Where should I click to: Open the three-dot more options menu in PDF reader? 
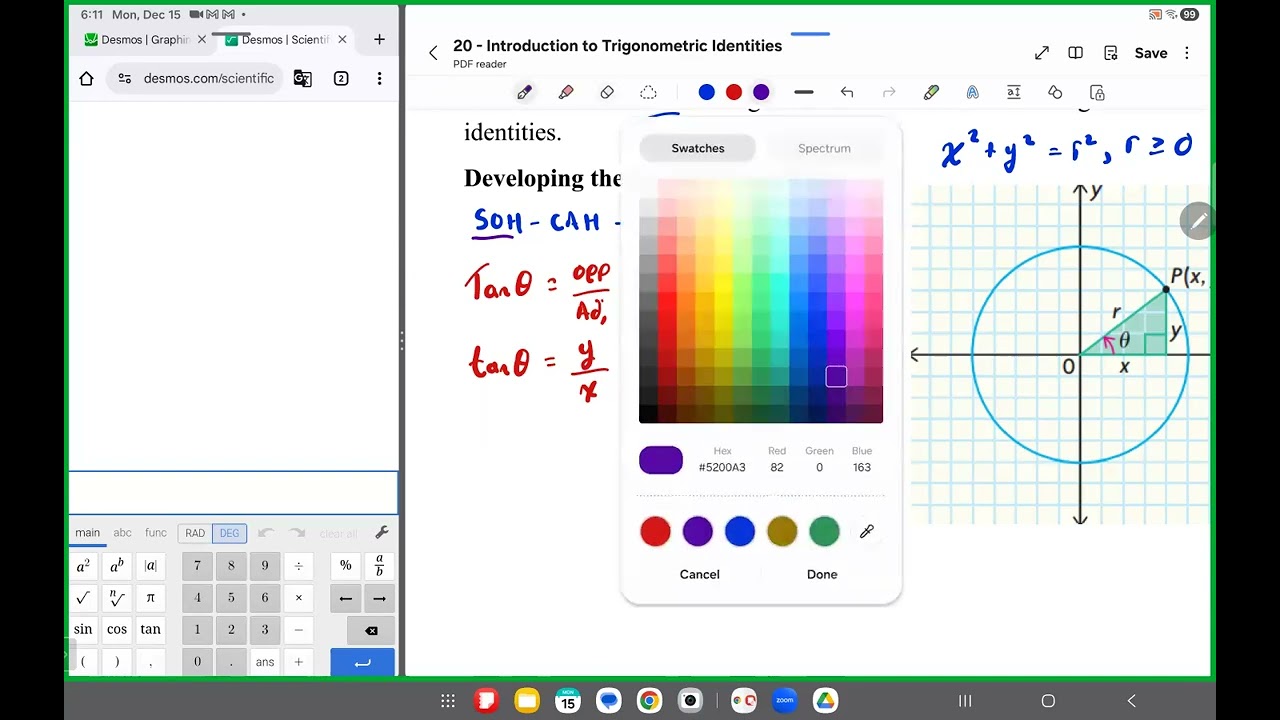1187,53
